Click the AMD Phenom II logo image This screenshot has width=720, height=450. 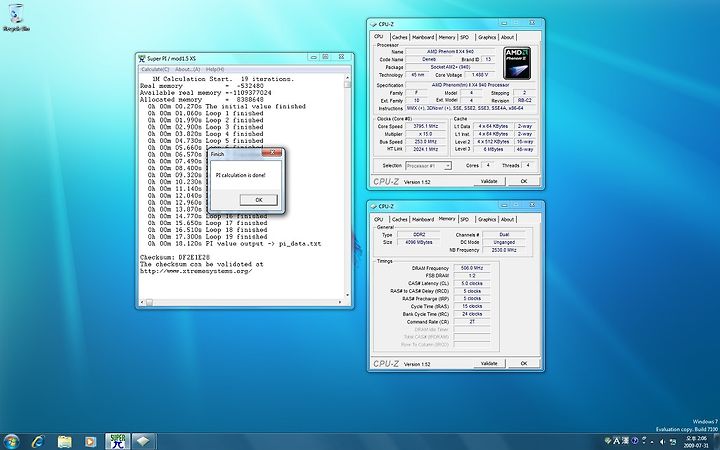pos(517,63)
